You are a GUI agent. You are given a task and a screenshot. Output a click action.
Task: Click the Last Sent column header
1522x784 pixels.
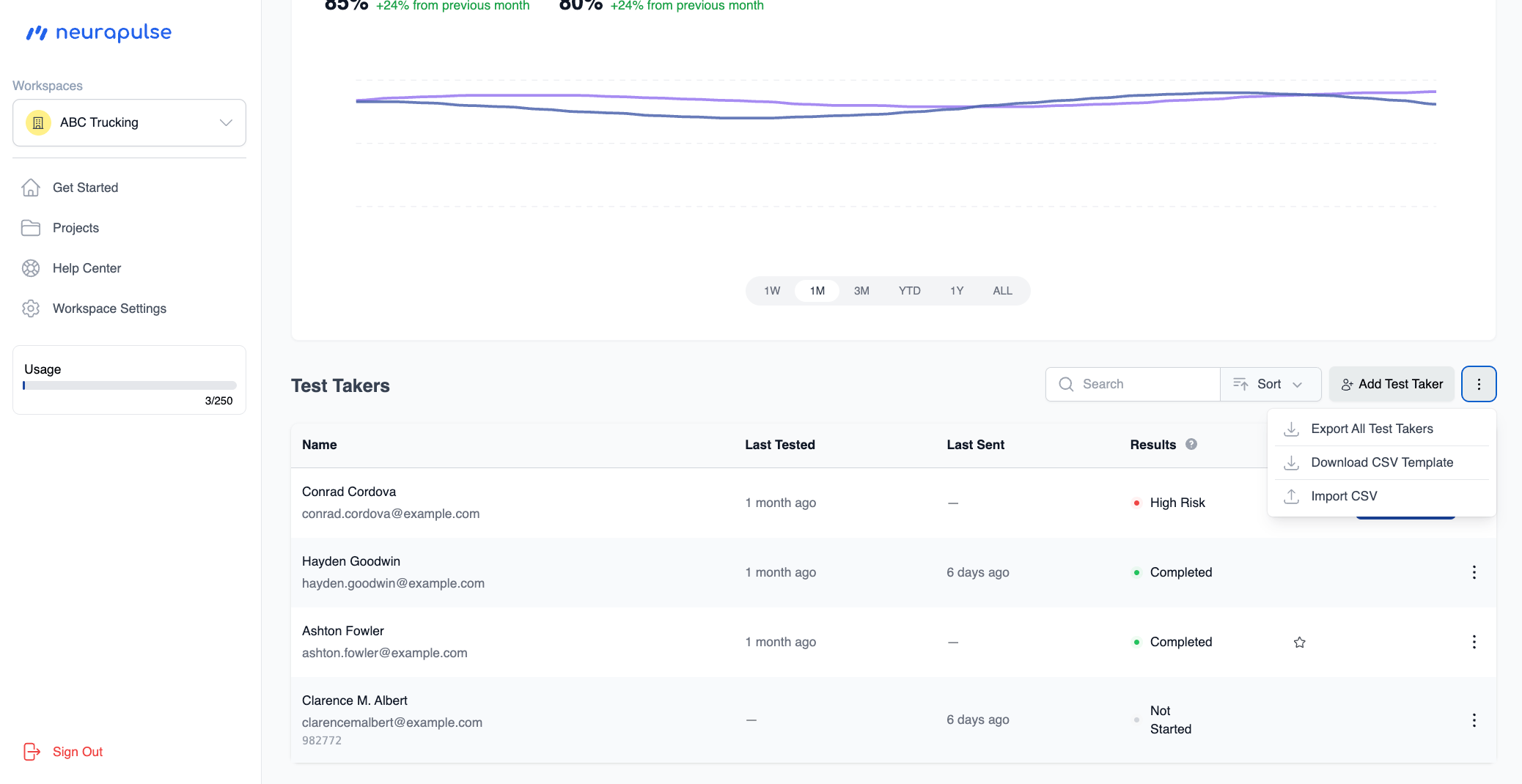point(976,445)
